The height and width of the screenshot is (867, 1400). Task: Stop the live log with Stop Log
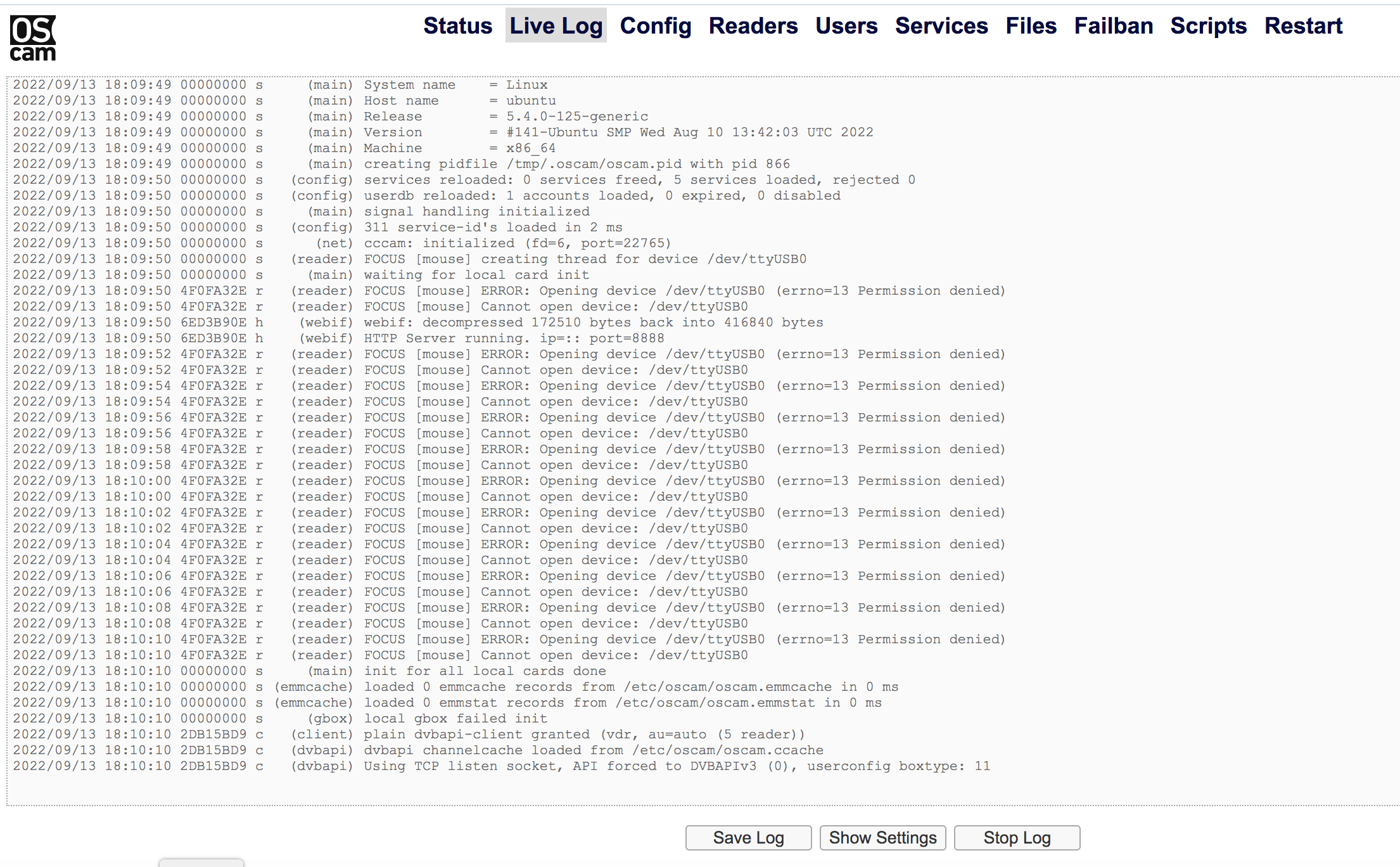tap(1017, 838)
